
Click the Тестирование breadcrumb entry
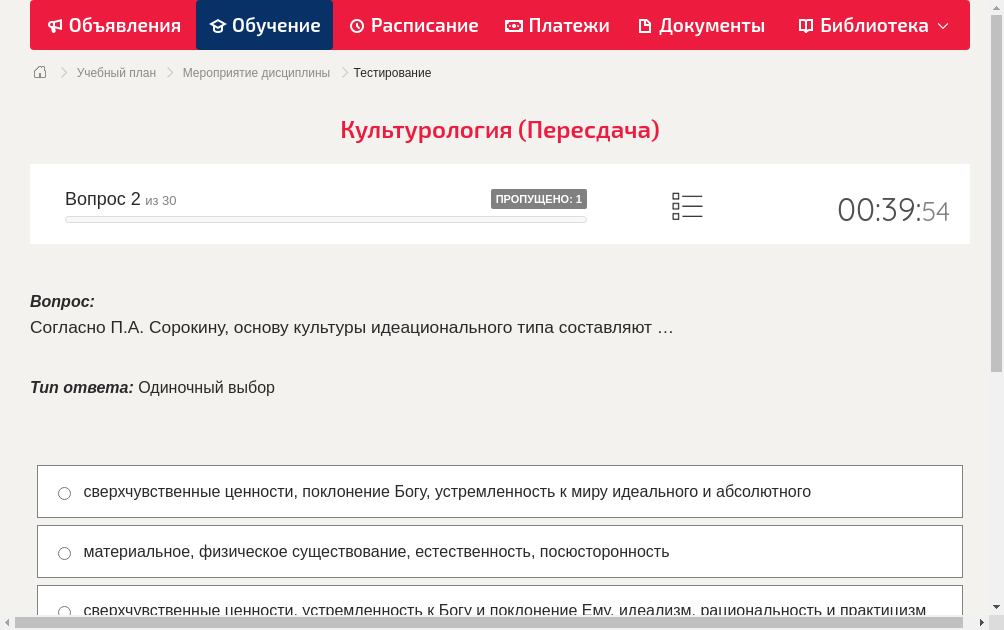click(392, 72)
